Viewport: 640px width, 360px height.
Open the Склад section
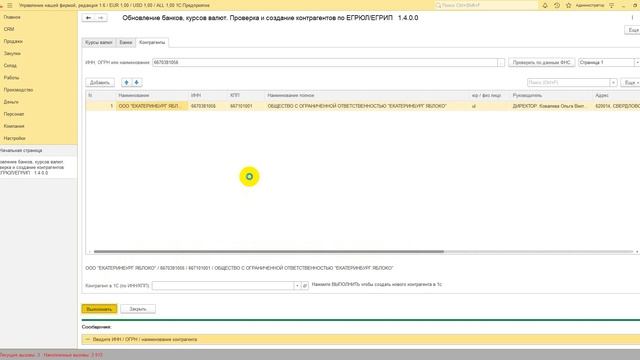(10, 65)
